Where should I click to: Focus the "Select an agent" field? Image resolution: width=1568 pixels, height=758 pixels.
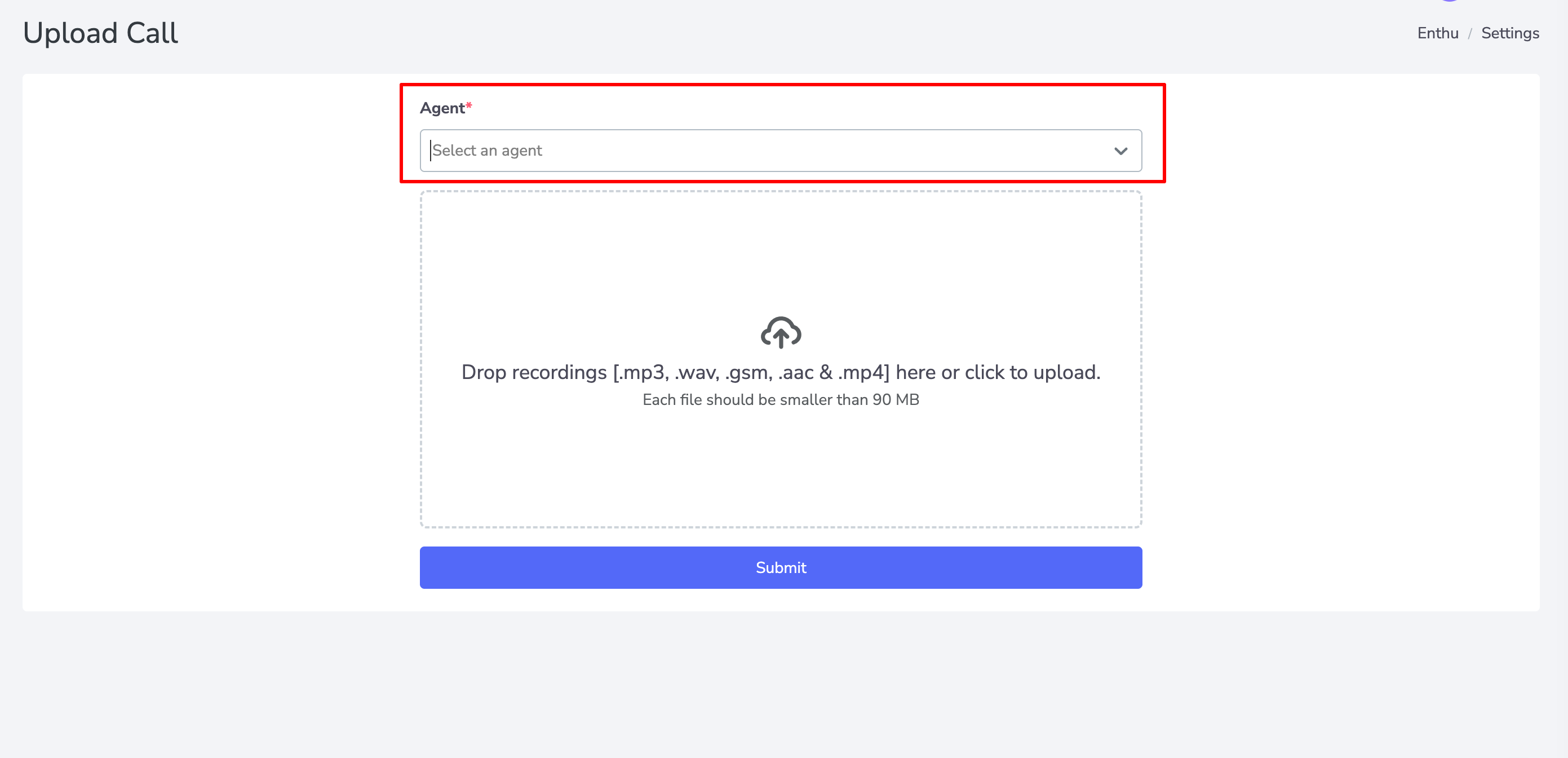pyautogui.click(x=767, y=151)
